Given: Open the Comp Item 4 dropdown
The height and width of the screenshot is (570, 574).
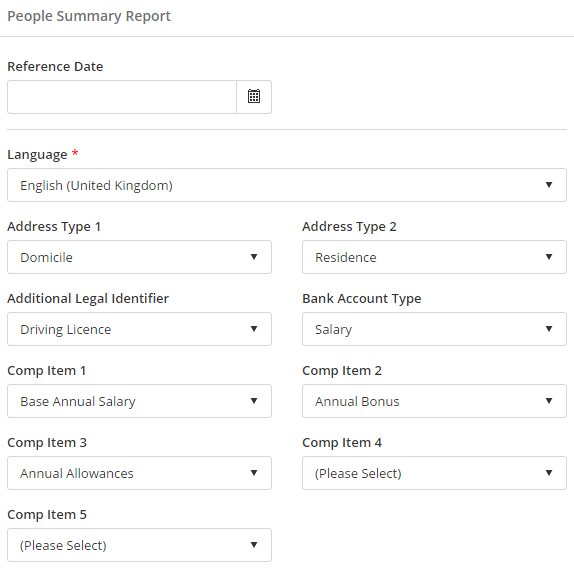Looking at the screenshot, I should click(x=434, y=473).
